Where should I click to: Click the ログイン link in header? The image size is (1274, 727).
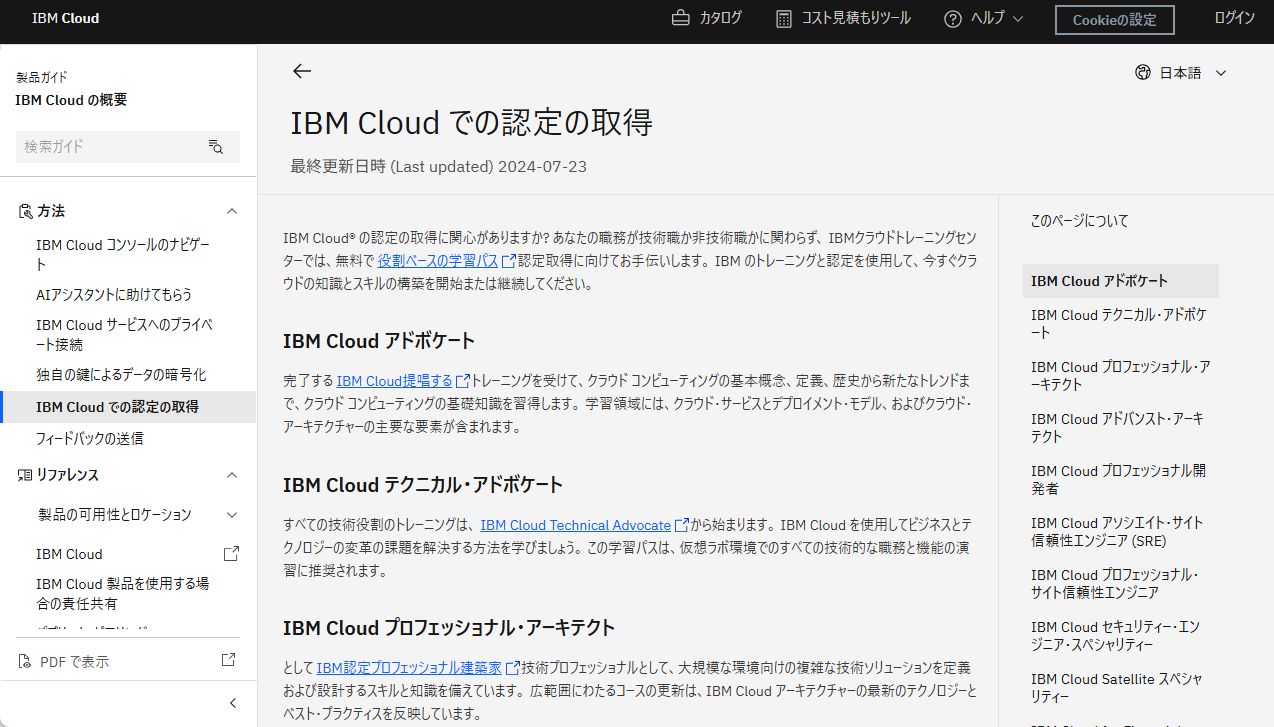point(1234,18)
